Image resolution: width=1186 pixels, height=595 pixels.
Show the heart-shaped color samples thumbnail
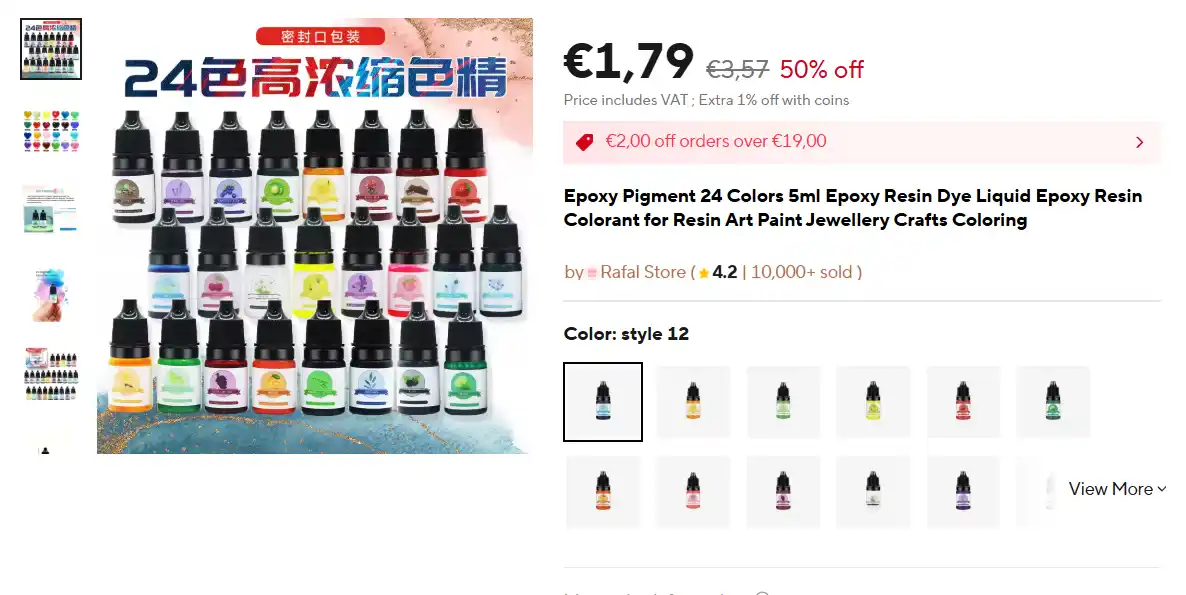(x=51, y=131)
